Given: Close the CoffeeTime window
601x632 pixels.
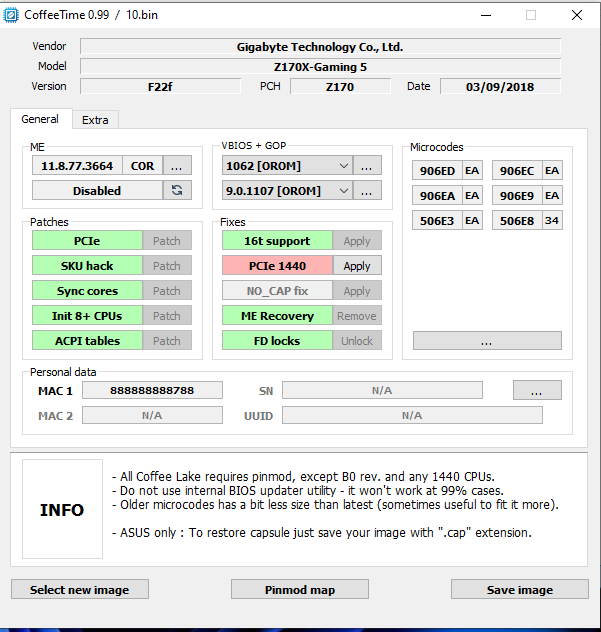Looking at the screenshot, I should coord(577,15).
